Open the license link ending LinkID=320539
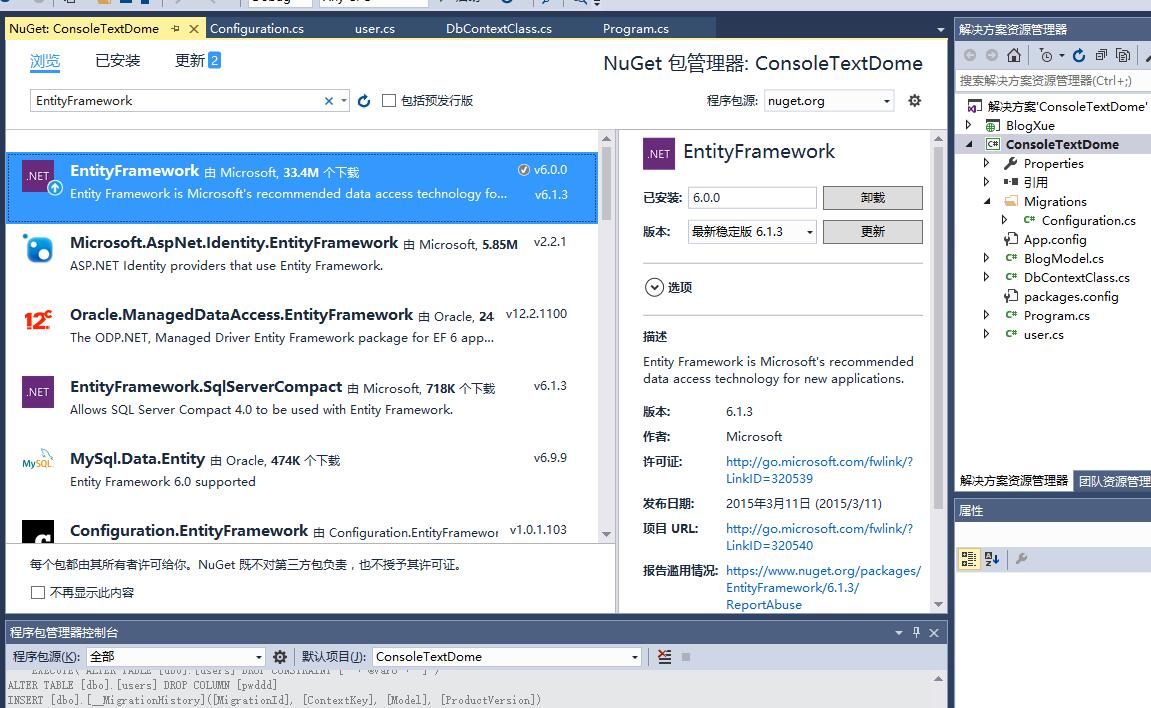 [x=819, y=470]
